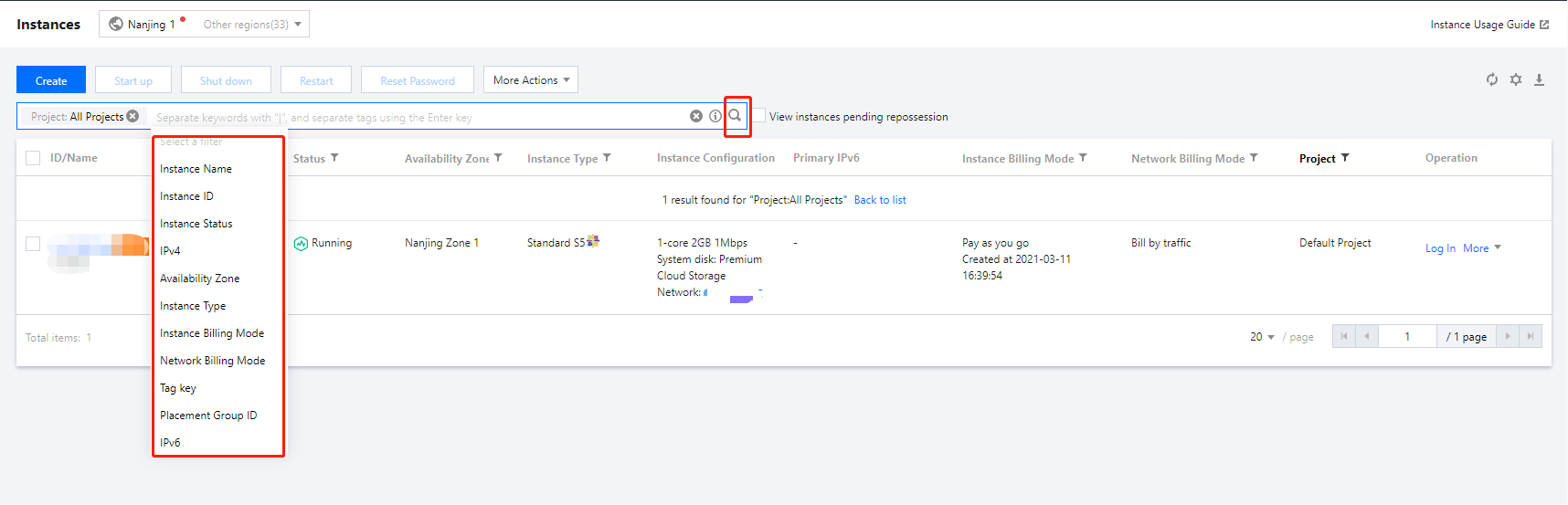
Task: Open the More Actions dropdown
Action: coord(530,80)
